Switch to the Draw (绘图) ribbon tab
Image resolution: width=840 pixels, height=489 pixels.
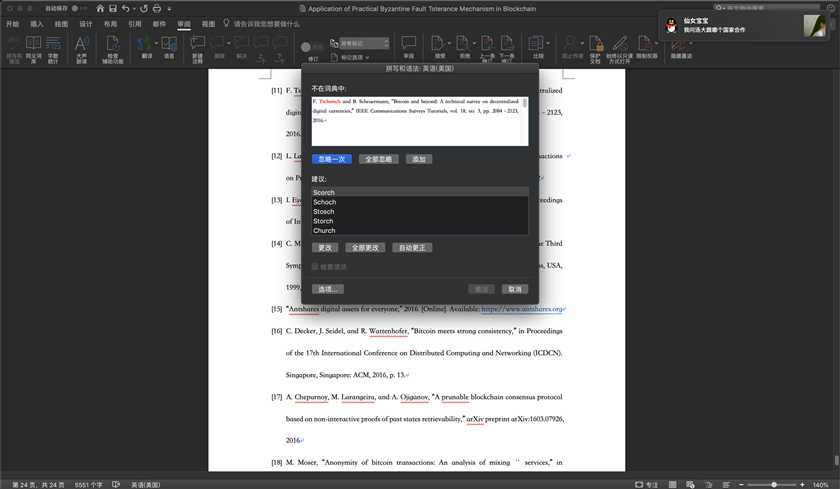click(x=61, y=24)
